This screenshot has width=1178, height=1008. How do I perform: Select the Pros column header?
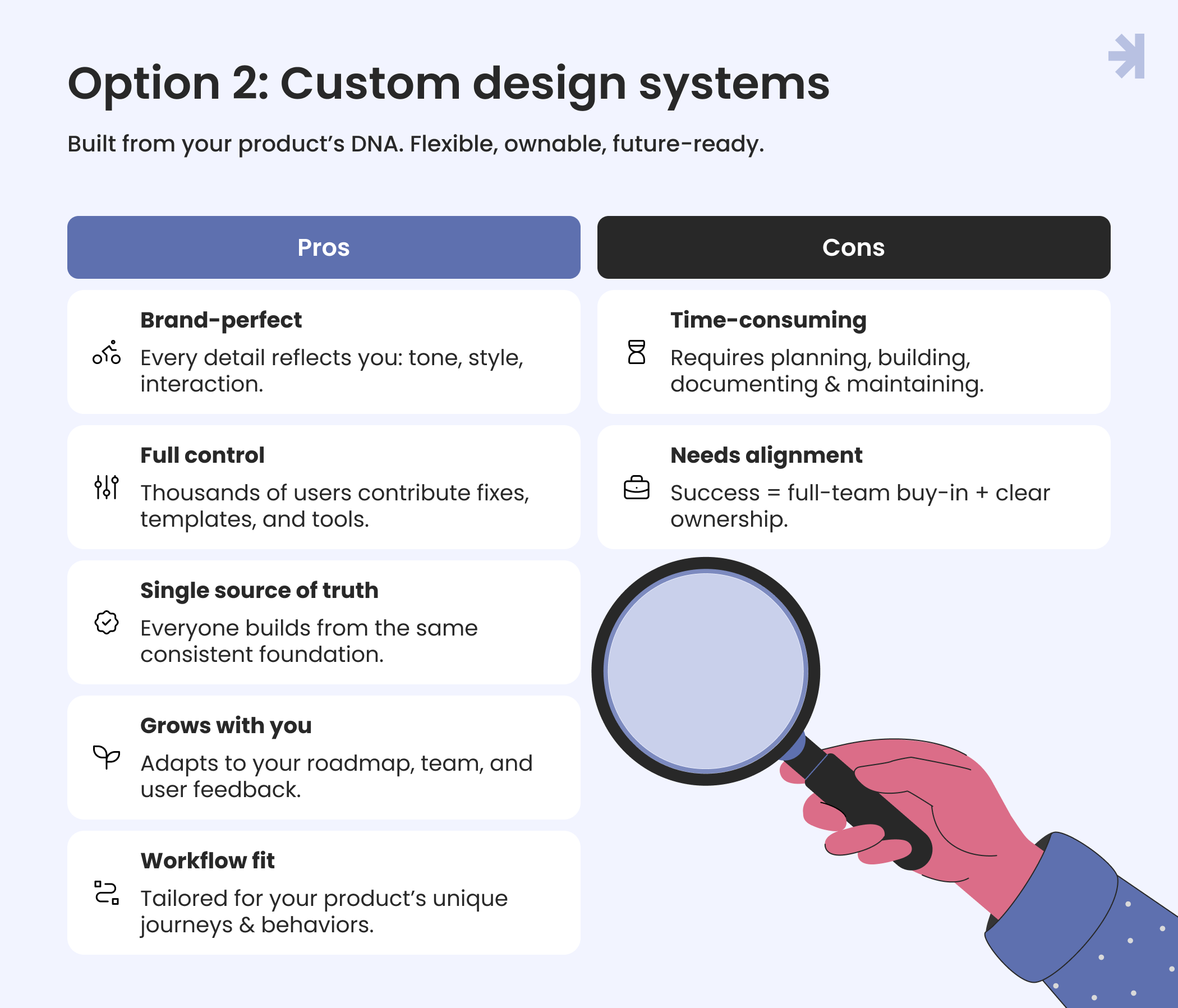(x=324, y=247)
